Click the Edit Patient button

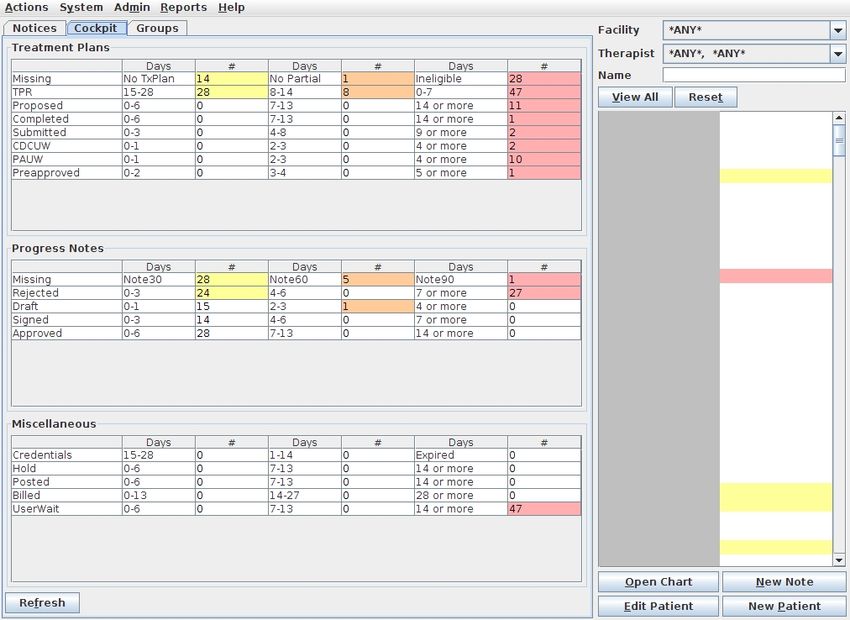(658, 606)
